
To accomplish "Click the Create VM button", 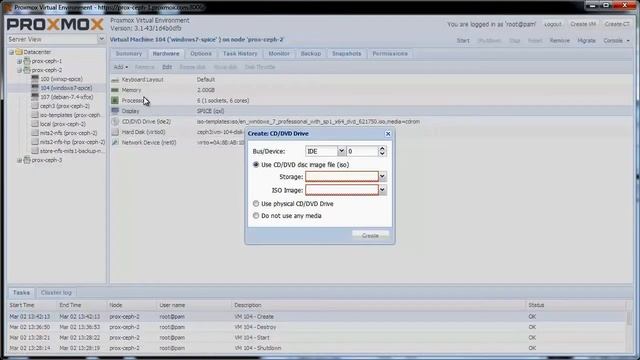I will click(583, 24).
